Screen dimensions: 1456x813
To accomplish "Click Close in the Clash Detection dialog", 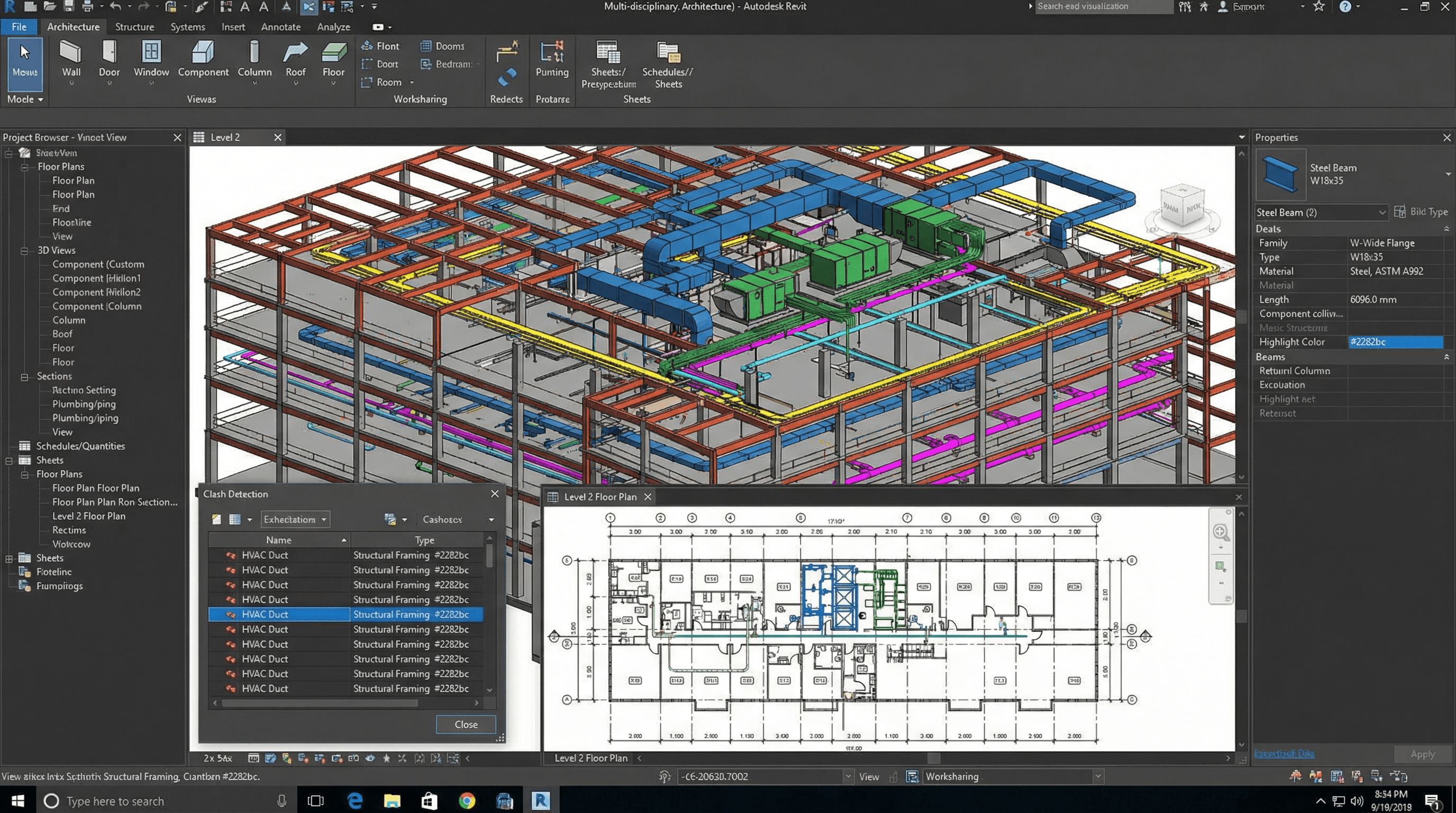I will coord(465,724).
